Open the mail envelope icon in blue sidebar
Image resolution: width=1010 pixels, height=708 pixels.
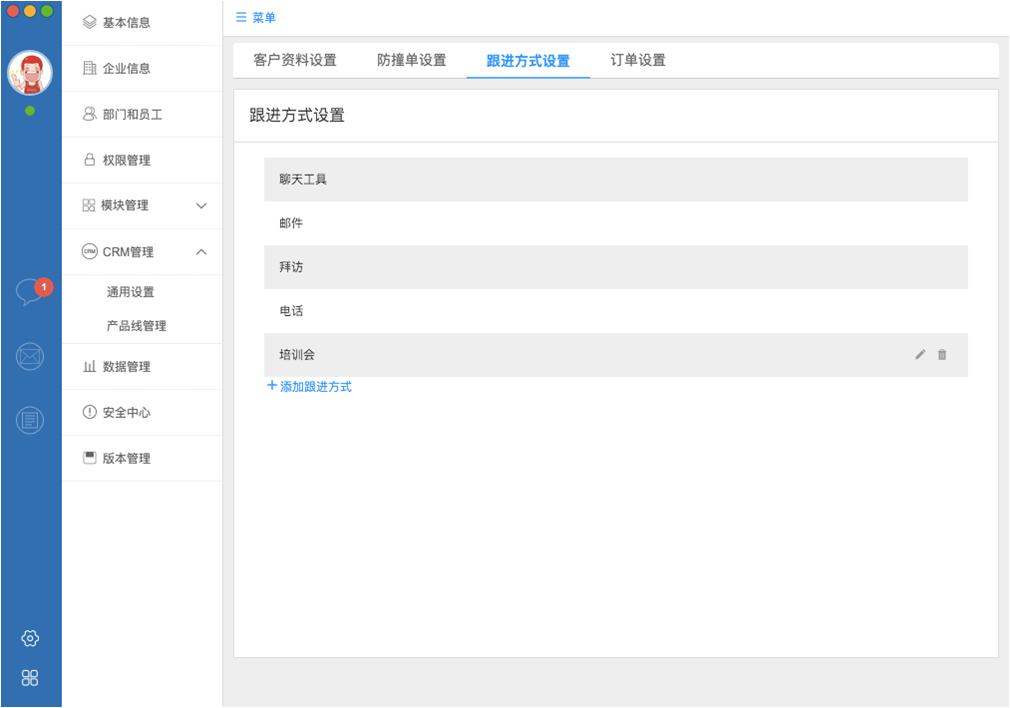click(x=30, y=356)
